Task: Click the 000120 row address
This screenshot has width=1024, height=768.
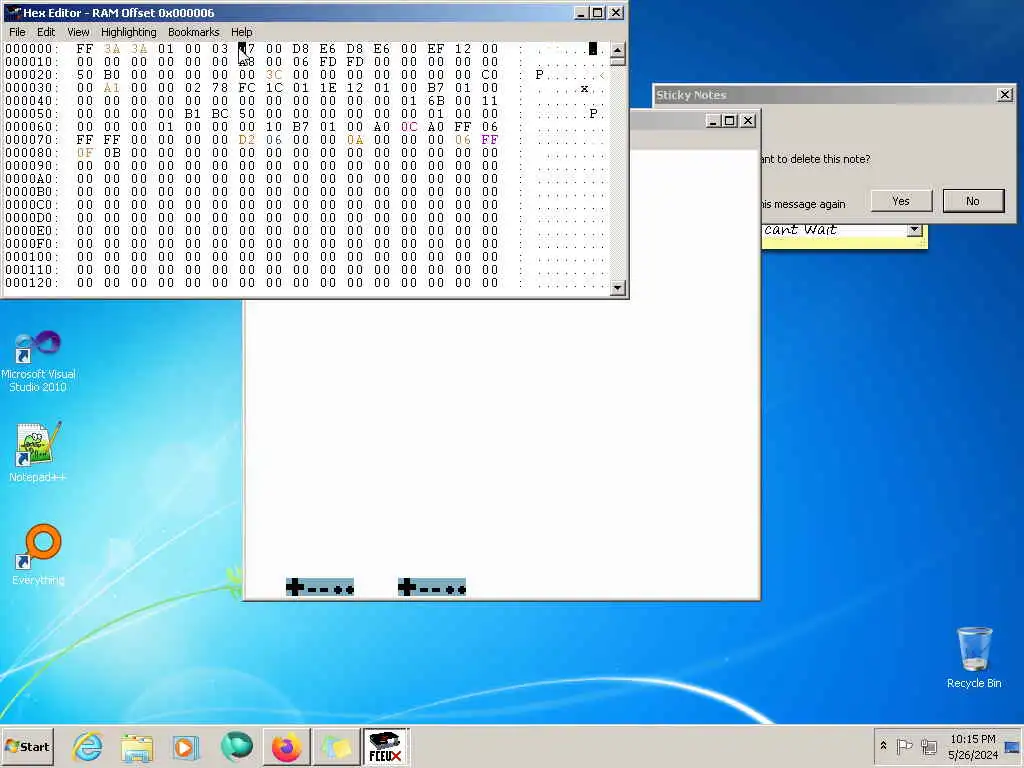Action: tap(31, 283)
